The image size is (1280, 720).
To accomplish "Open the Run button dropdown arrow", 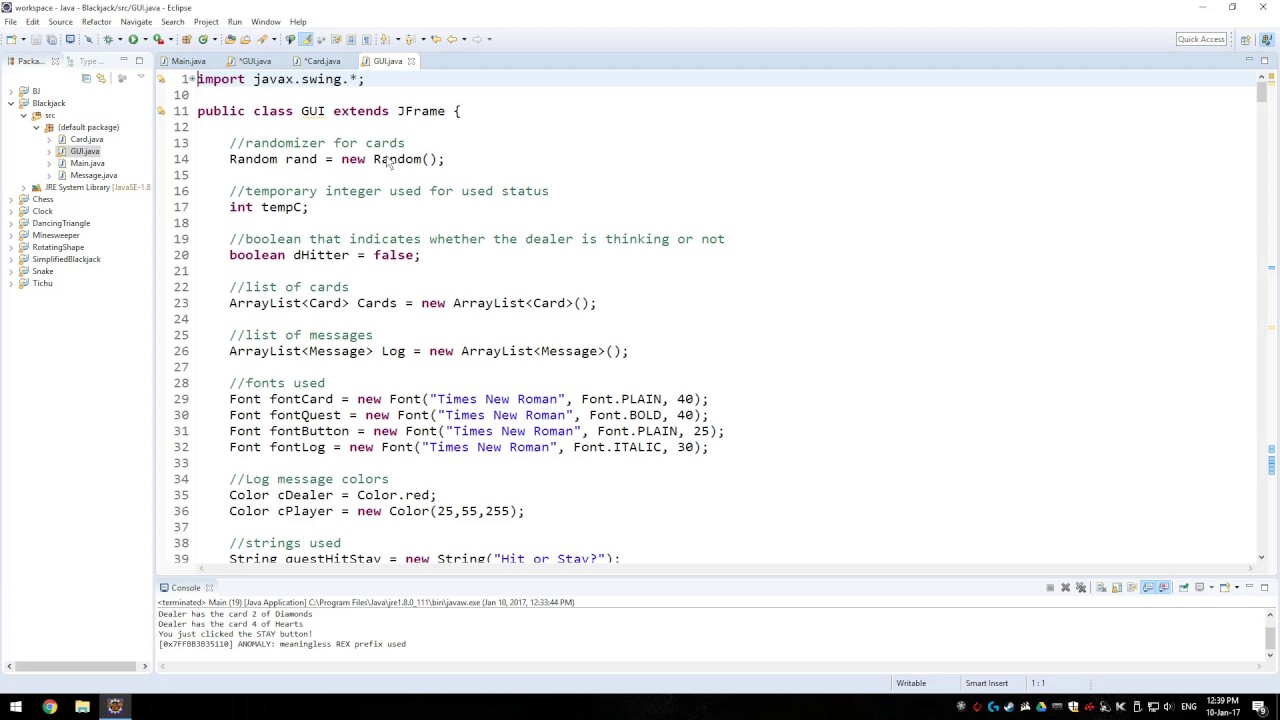I will [145, 39].
